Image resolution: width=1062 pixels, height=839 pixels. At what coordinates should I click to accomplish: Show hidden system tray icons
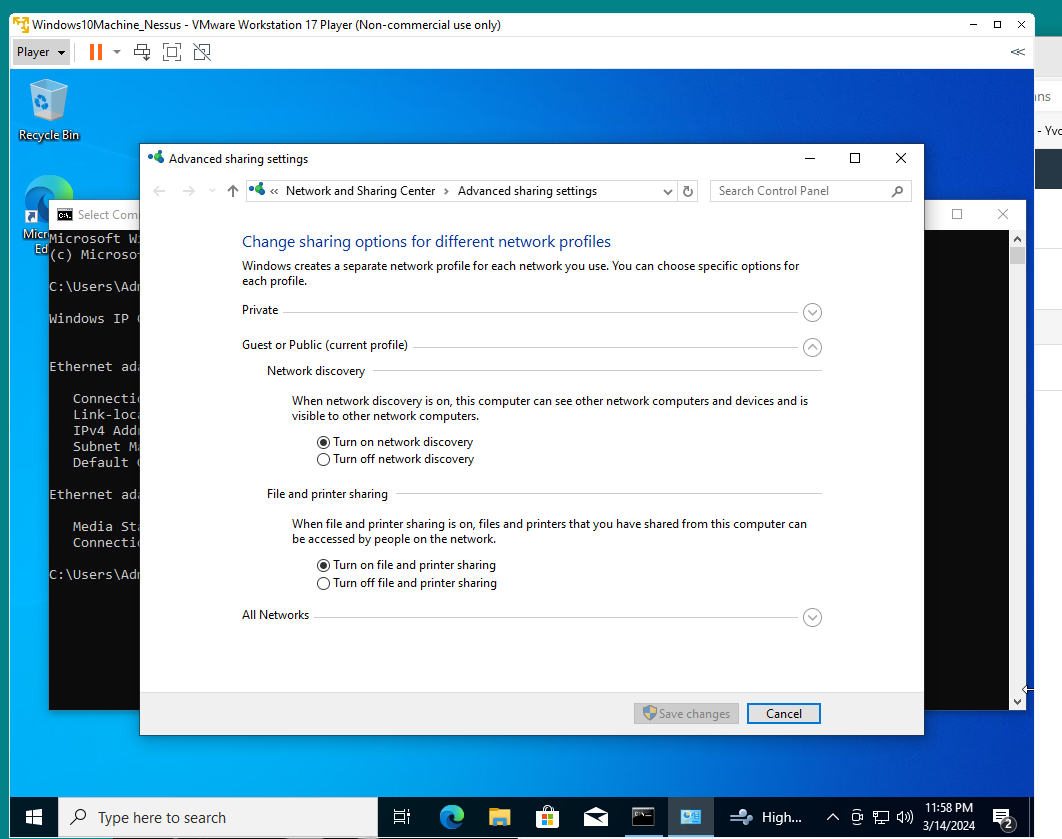832,817
